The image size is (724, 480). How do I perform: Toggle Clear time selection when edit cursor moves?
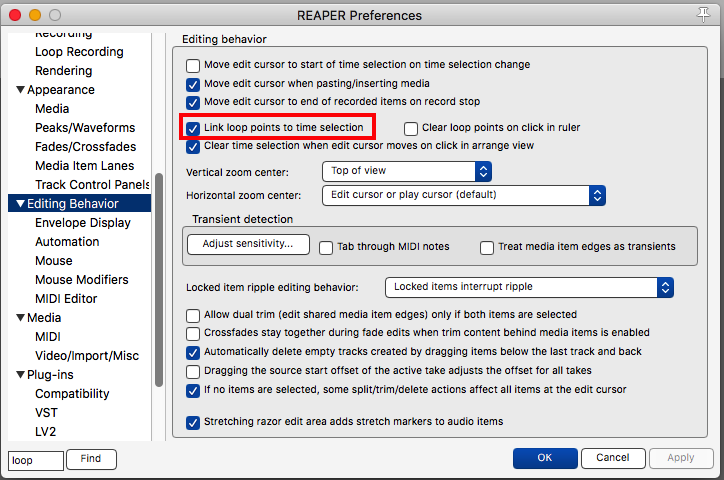tap(193, 147)
